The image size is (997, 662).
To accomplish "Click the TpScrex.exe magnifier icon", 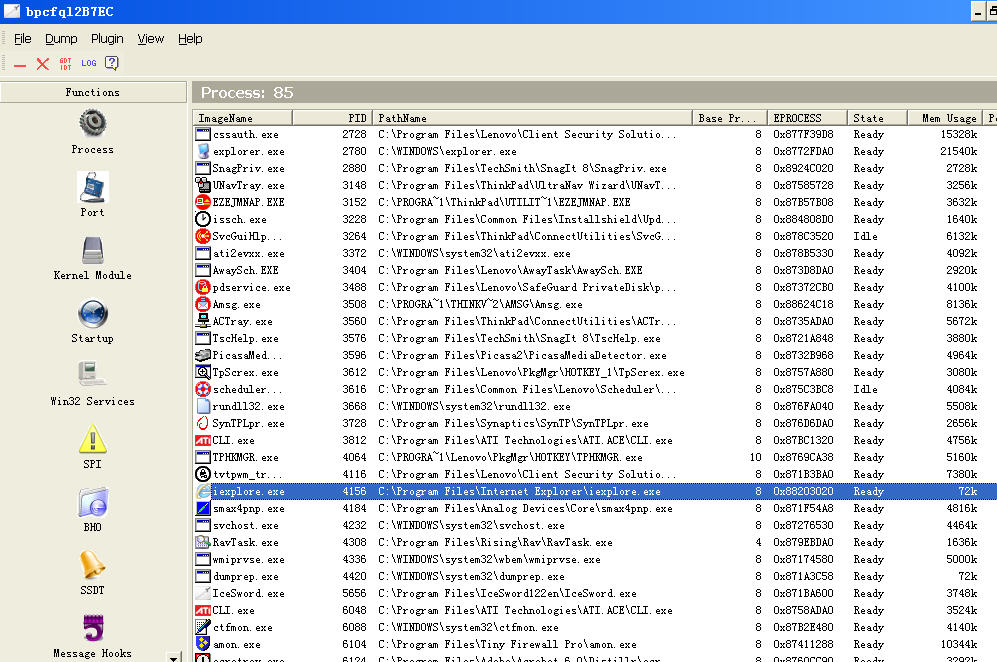I will click(203, 372).
